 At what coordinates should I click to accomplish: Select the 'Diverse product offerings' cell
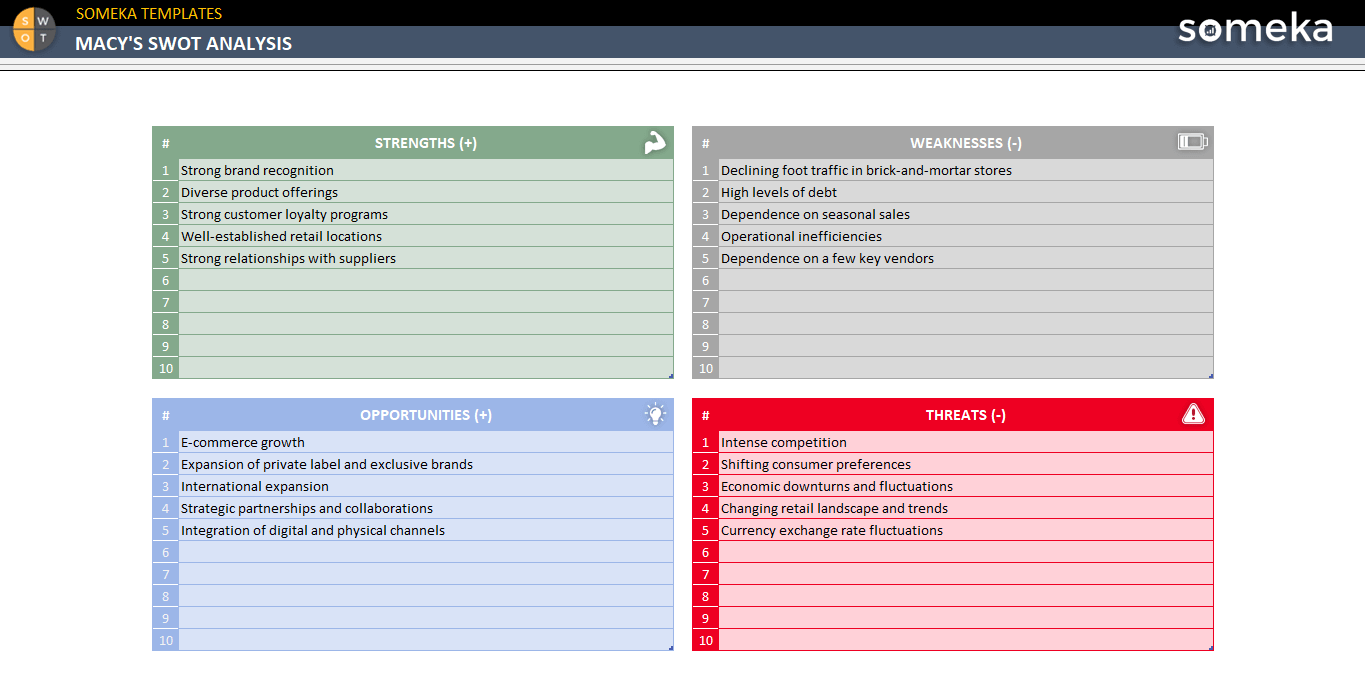(x=426, y=192)
